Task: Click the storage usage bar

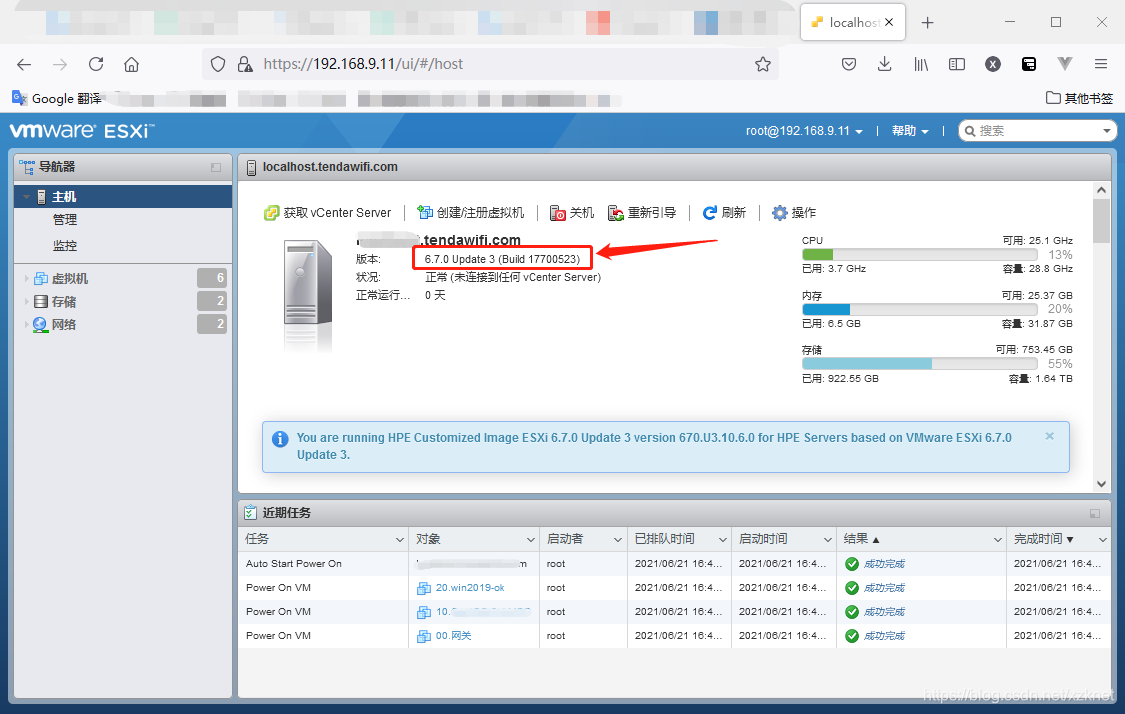Action: [x=919, y=364]
